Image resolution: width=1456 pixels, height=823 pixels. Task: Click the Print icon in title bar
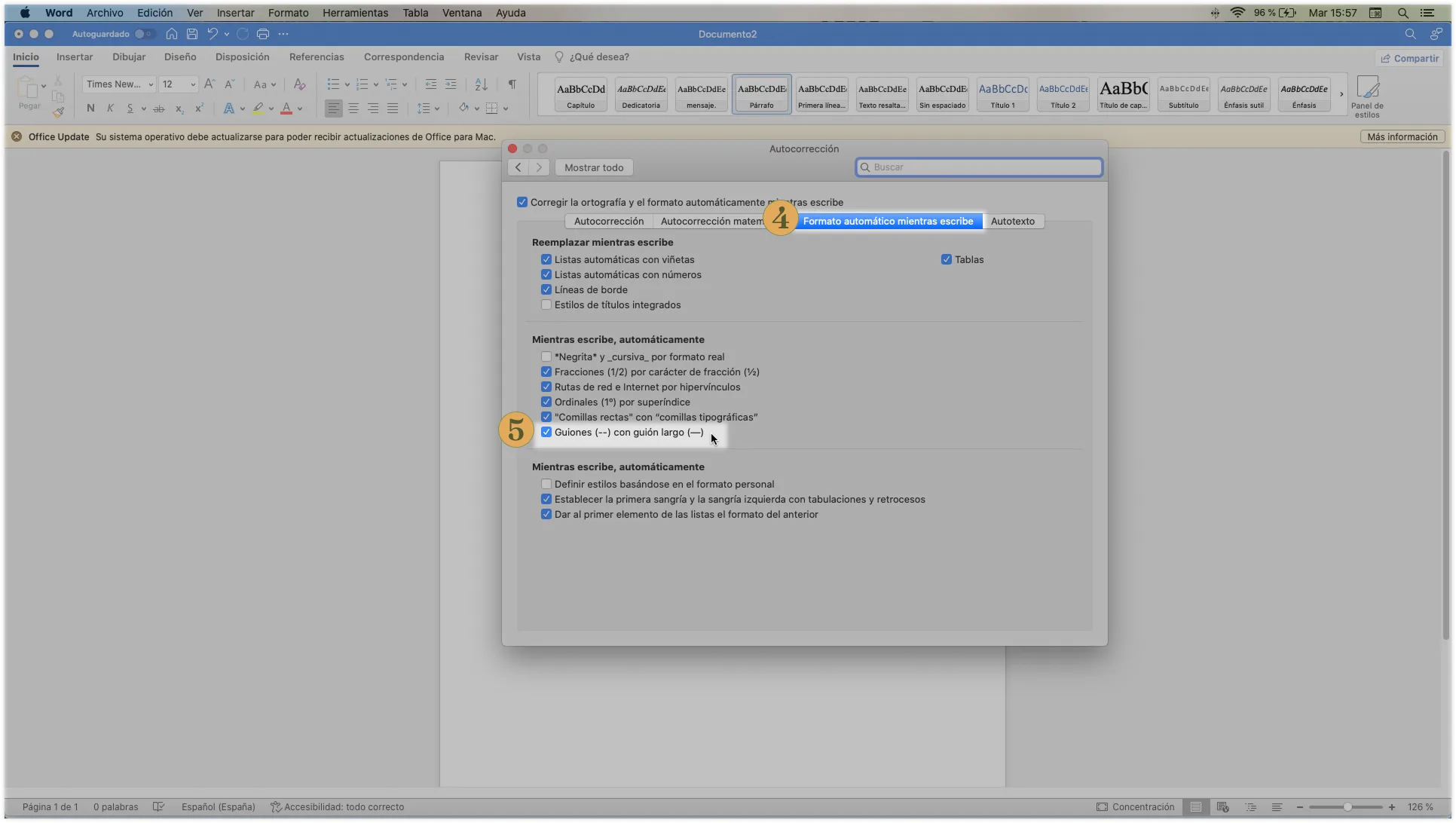263,34
